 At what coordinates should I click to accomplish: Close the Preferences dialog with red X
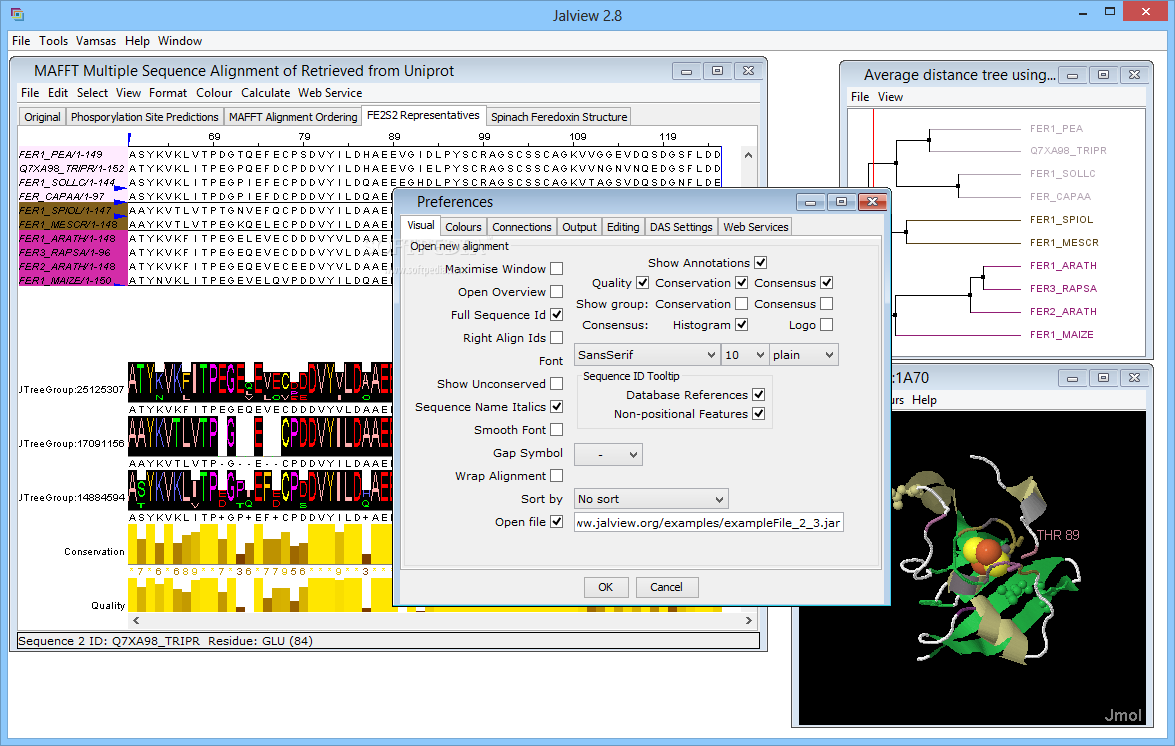[x=872, y=202]
